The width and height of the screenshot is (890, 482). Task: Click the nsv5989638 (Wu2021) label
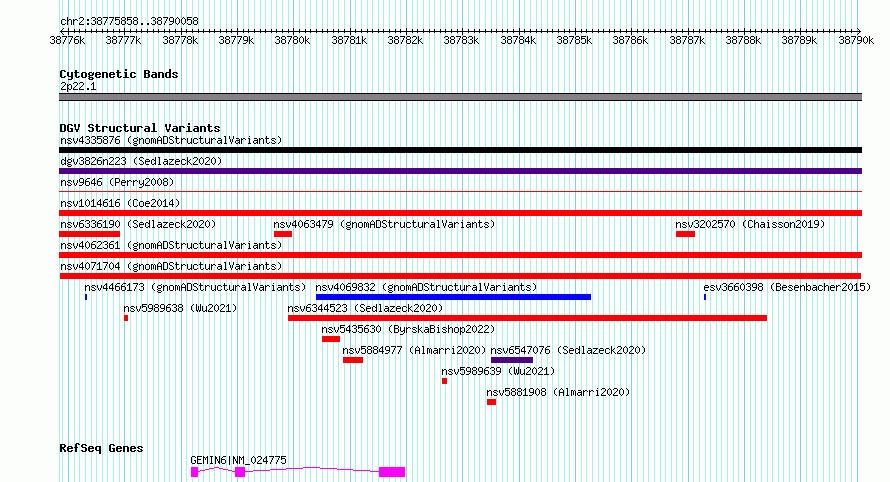[x=180, y=308]
